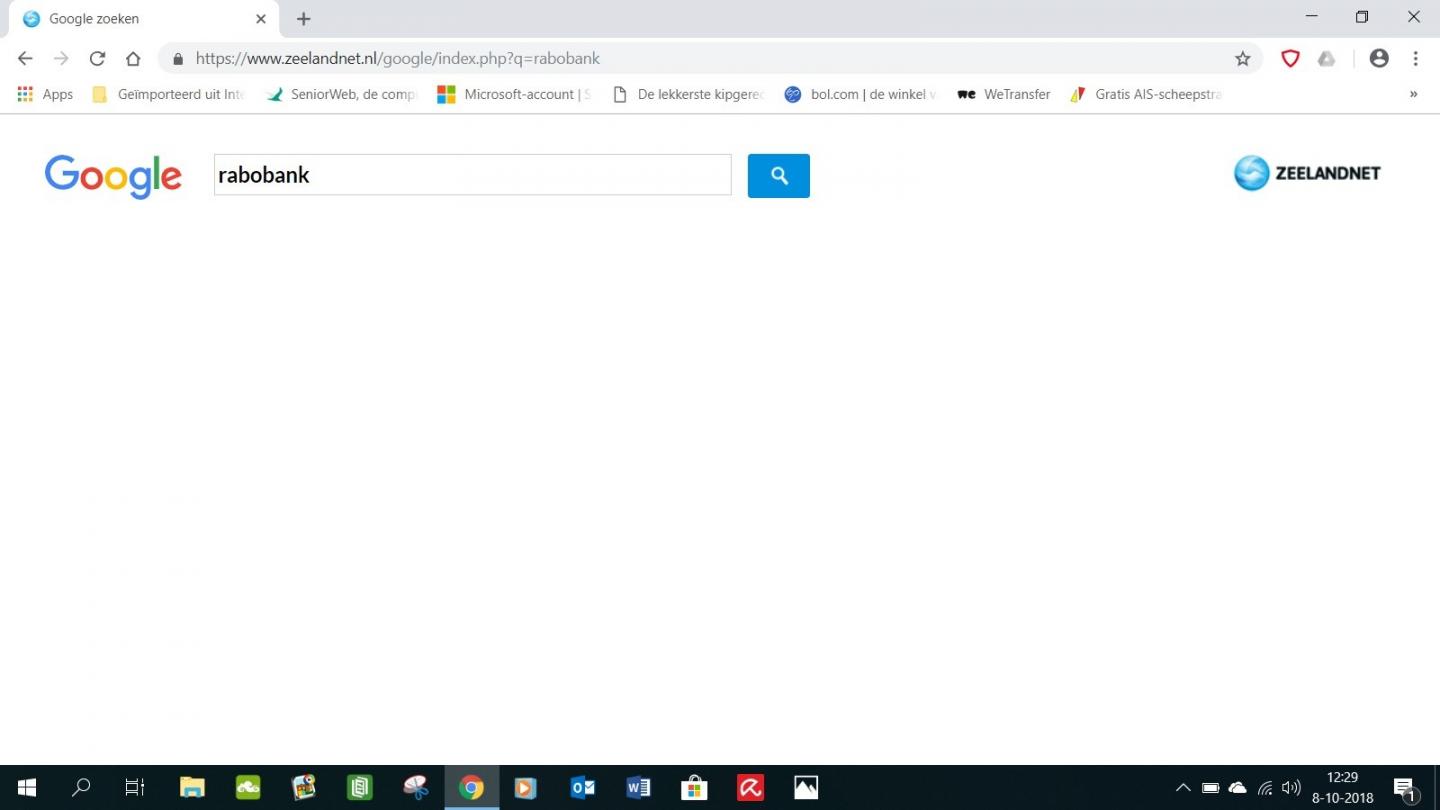1440x810 pixels.
Task: Click the volume speaker tray icon
Action: 1291,788
